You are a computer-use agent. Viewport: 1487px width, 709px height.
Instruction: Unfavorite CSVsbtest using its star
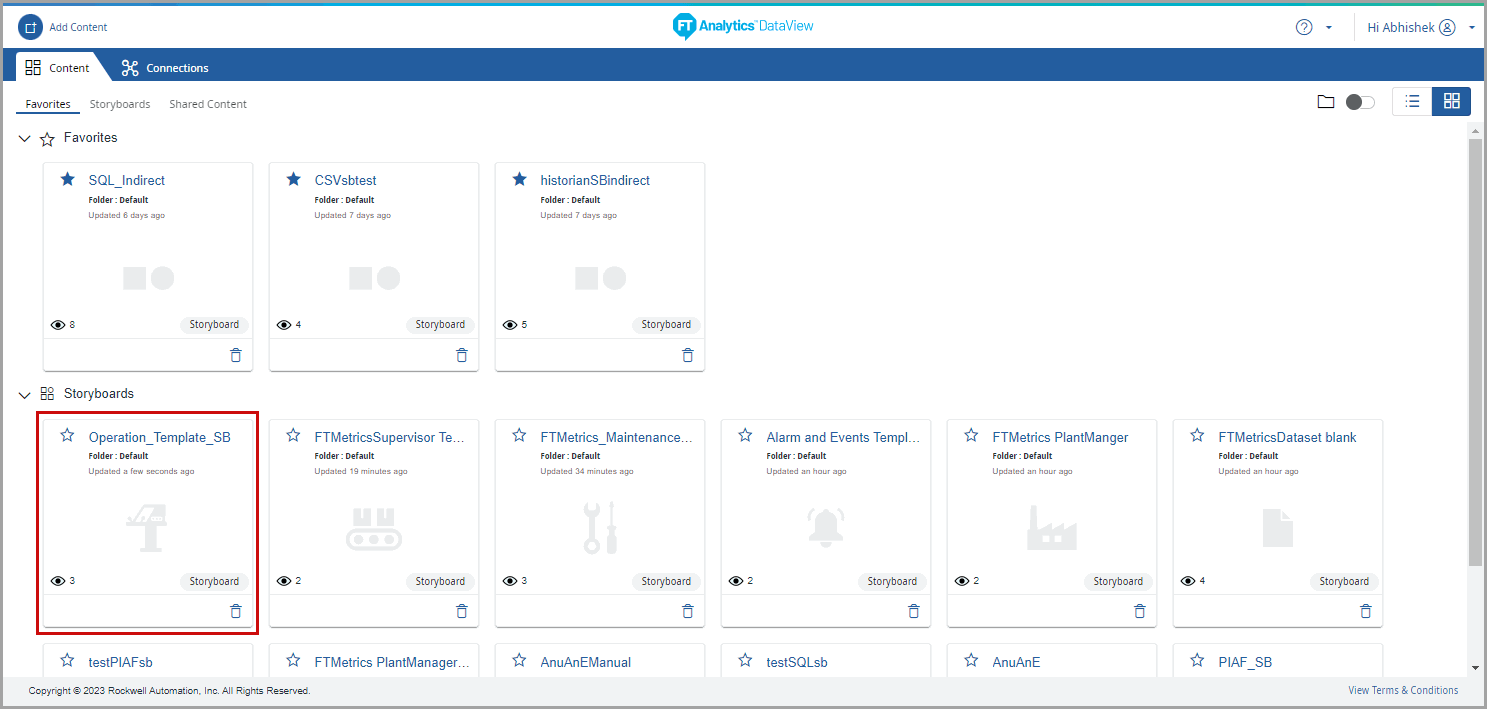[293, 179]
